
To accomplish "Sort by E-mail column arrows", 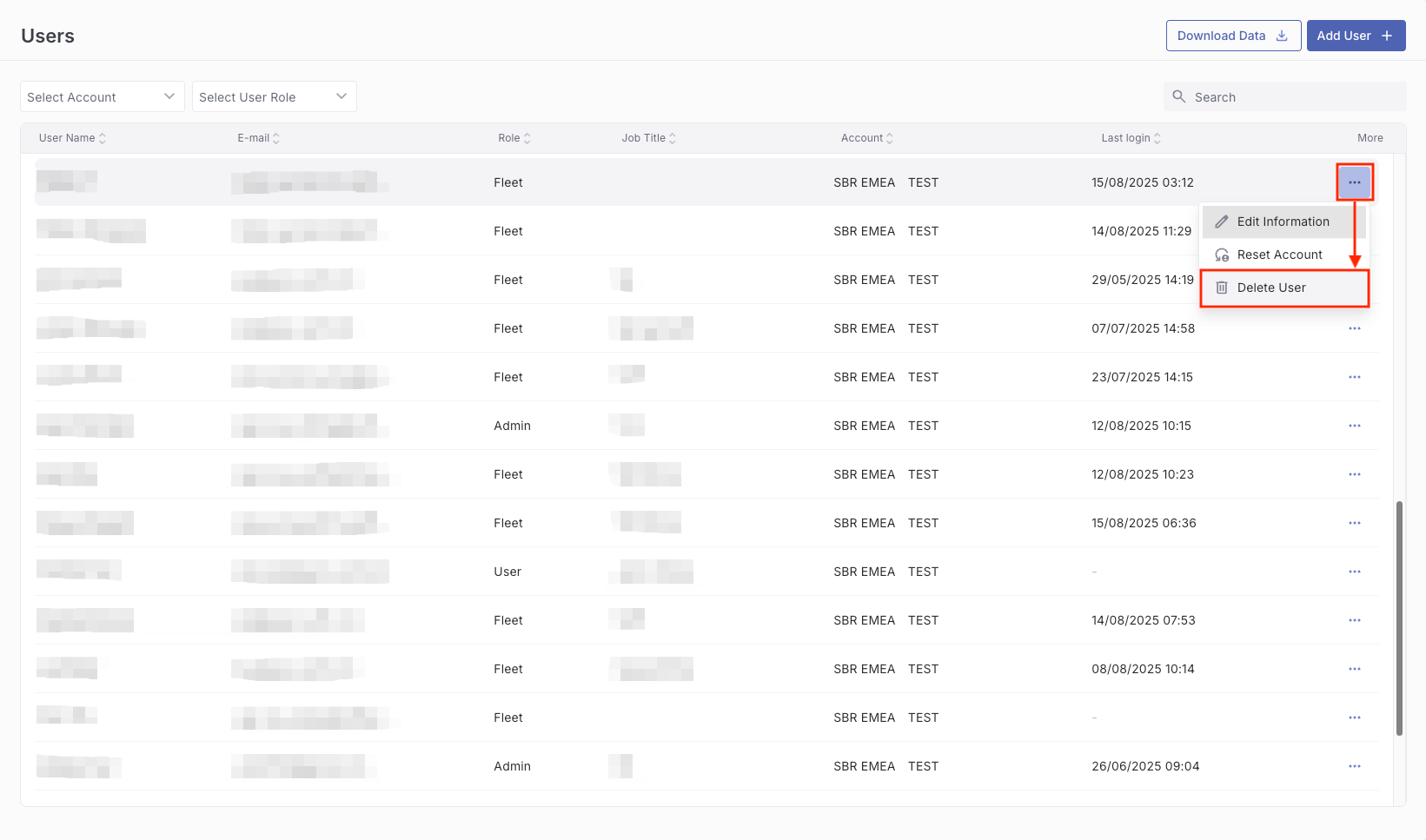I will pyautogui.click(x=276, y=138).
